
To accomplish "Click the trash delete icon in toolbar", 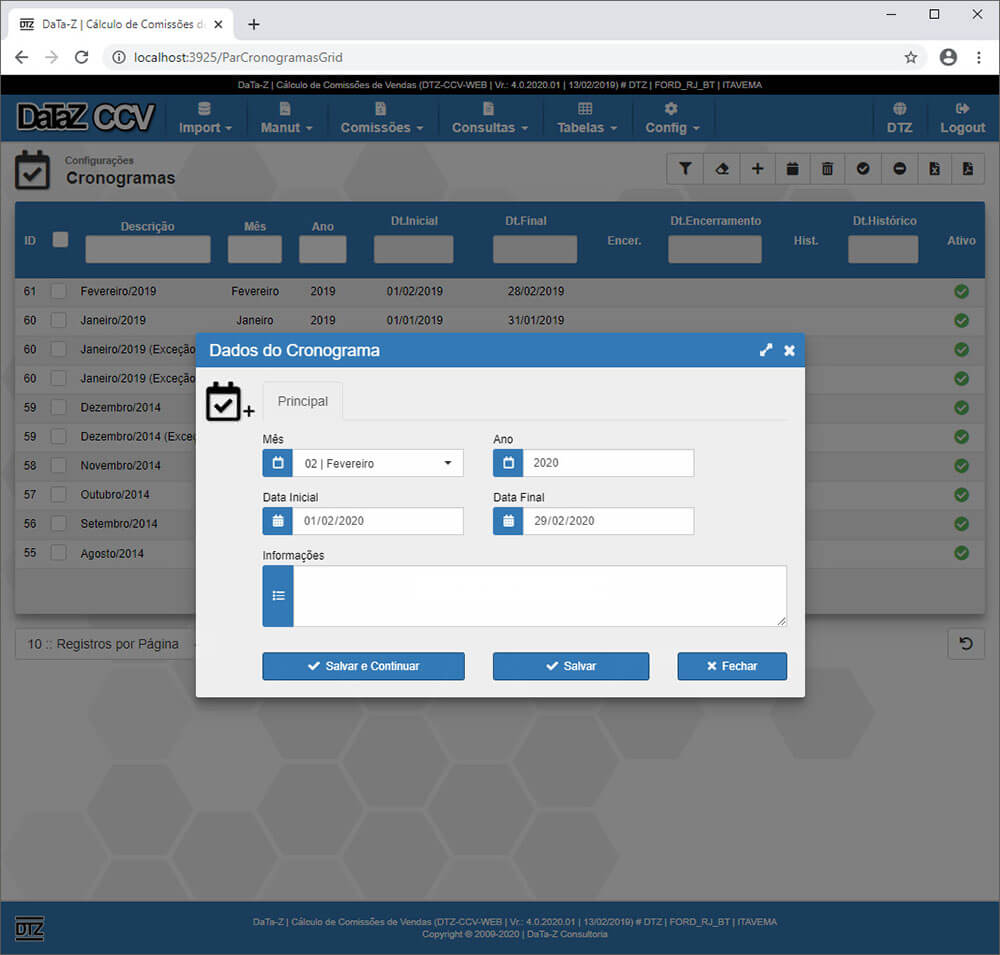I will tap(827, 169).
